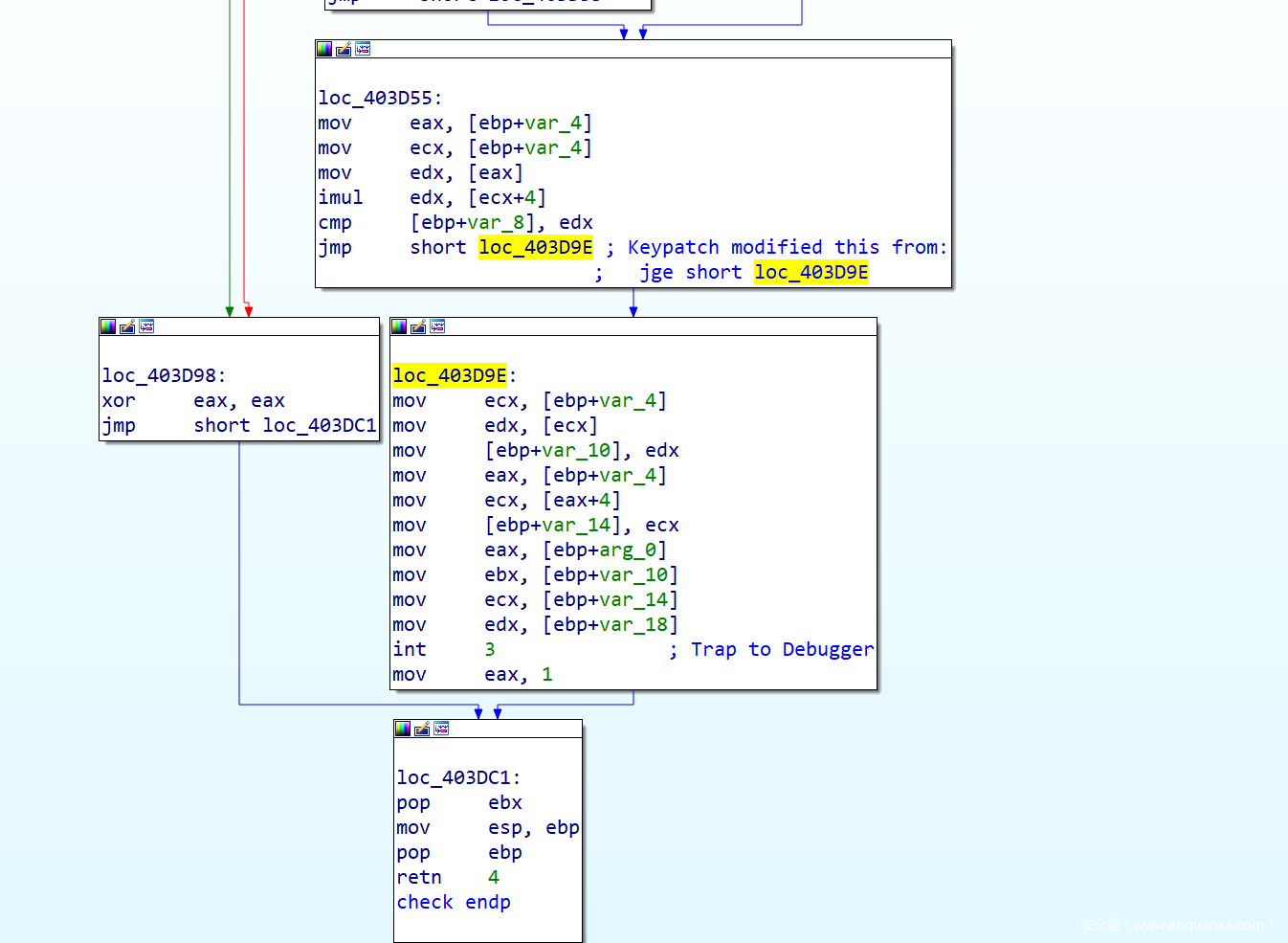This screenshot has width=1288, height=943.
Task: Click the 'retn 4' instruction
Action: [447, 877]
